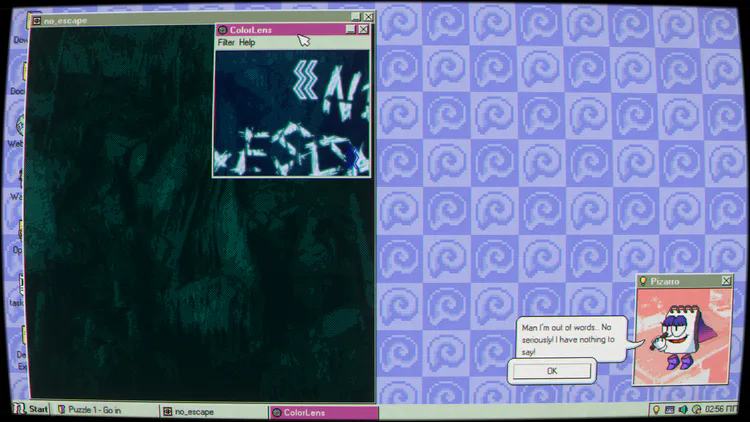Minimize the ColorLens window
Viewport: 750px width, 422px height.
351,30
